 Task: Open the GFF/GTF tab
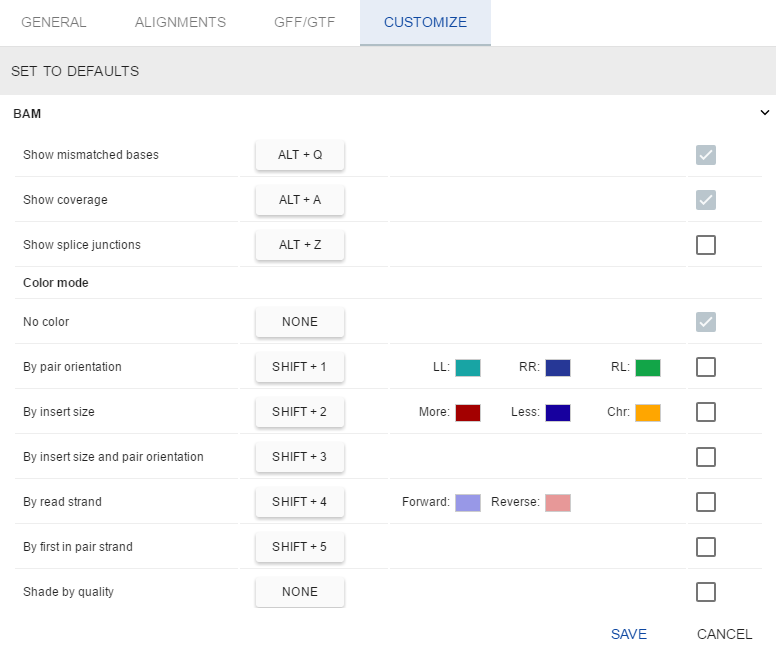pos(304,22)
